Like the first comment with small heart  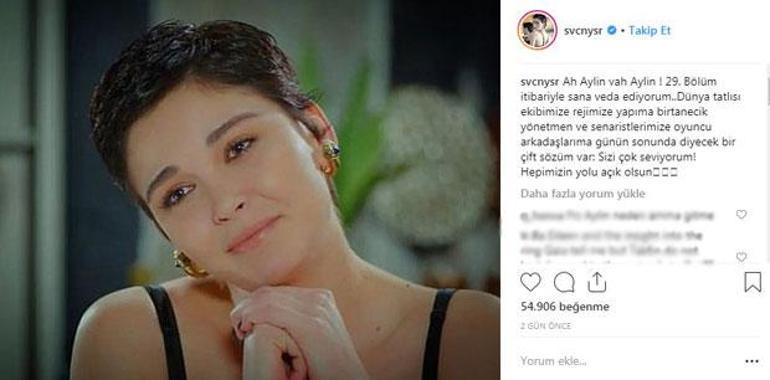(741, 215)
